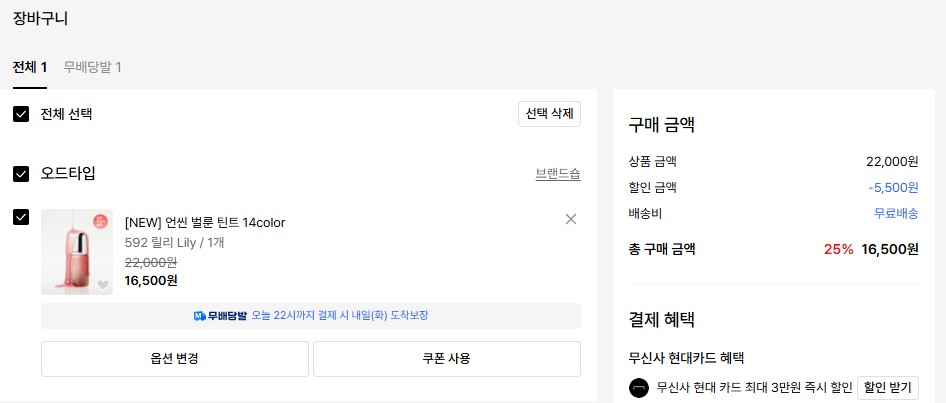
Task: Open the tint product thumbnail image
Action: 77,252
